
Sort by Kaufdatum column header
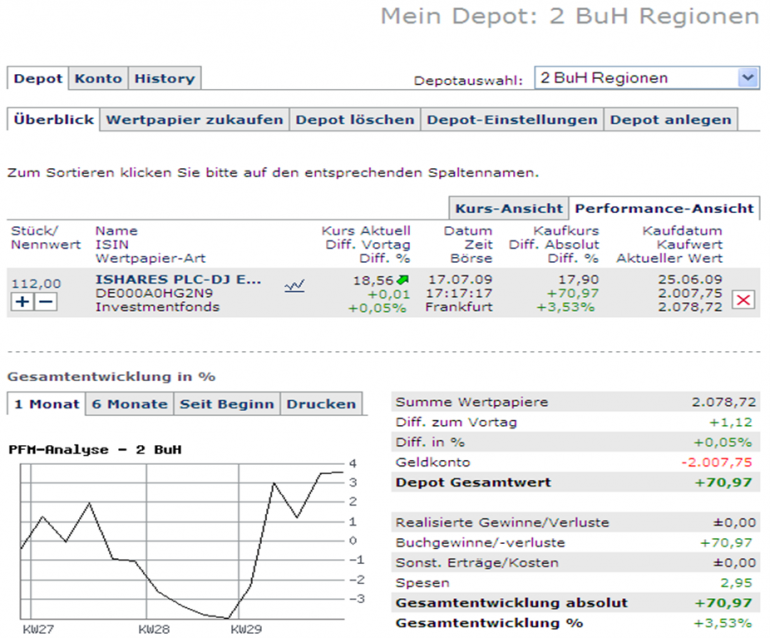click(x=682, y=231)
